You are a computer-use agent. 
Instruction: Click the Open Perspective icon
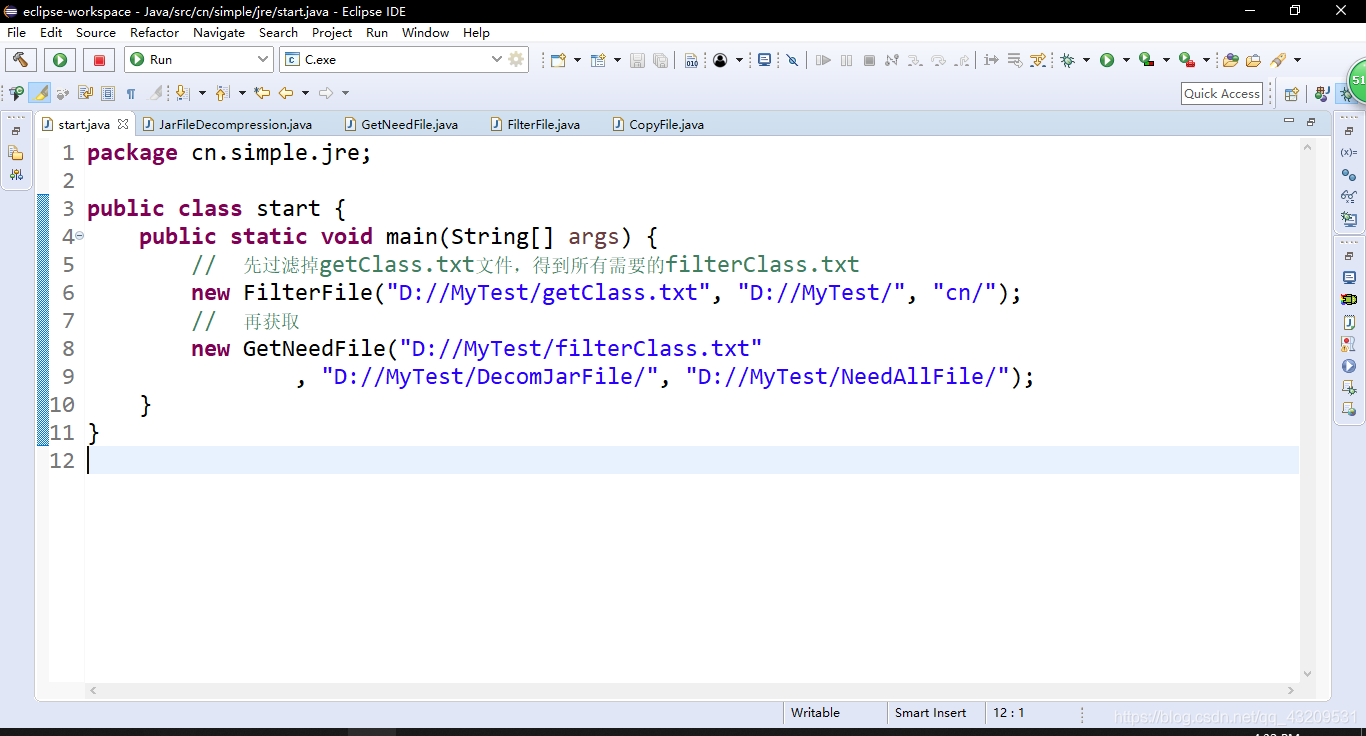pyautogui.click(x=1292, y=94)
